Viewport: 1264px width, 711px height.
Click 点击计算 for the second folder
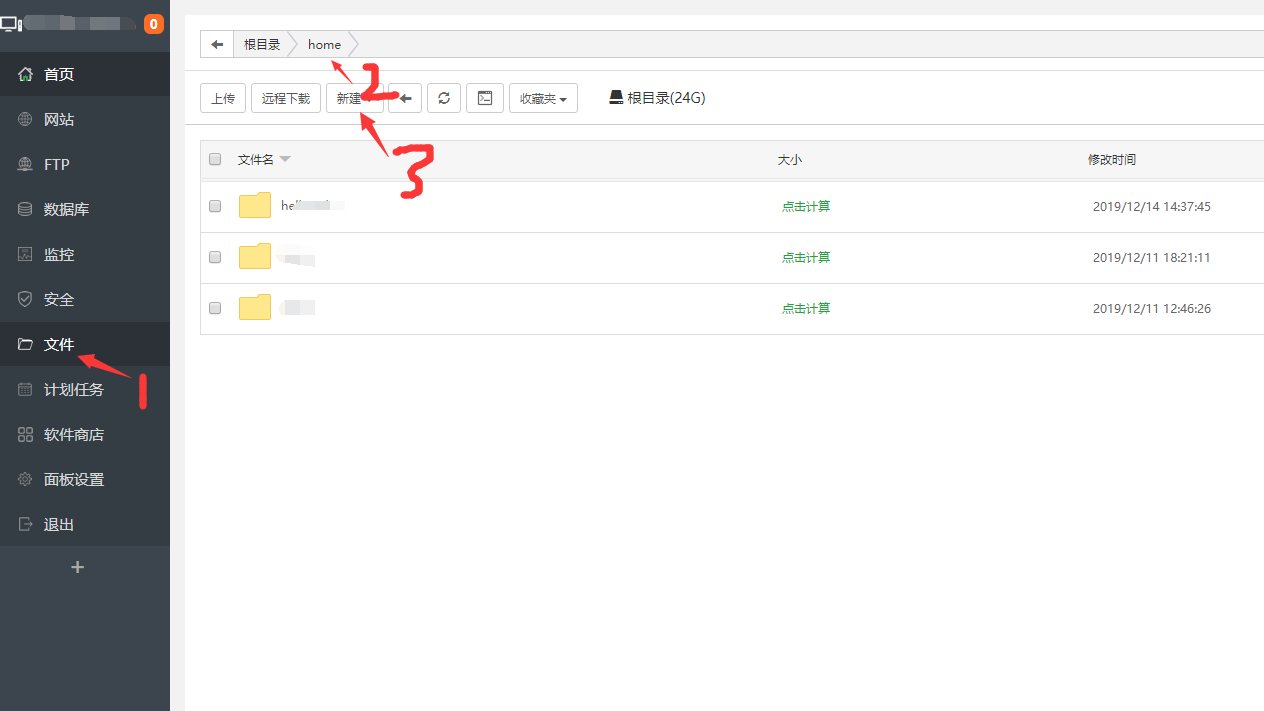pyautogui.click(x=806, y=257)
